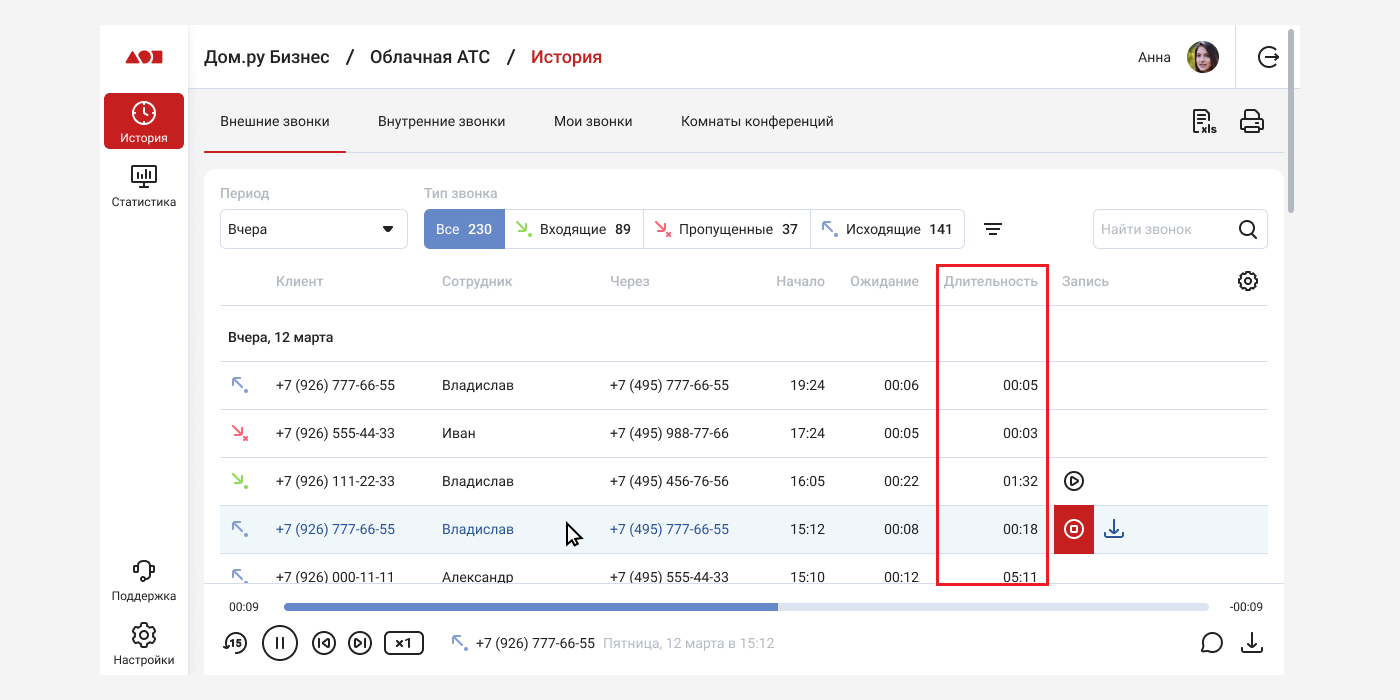
Task: Open the Период dropdown showing Вчера
Action: click(x=314, y=229)
